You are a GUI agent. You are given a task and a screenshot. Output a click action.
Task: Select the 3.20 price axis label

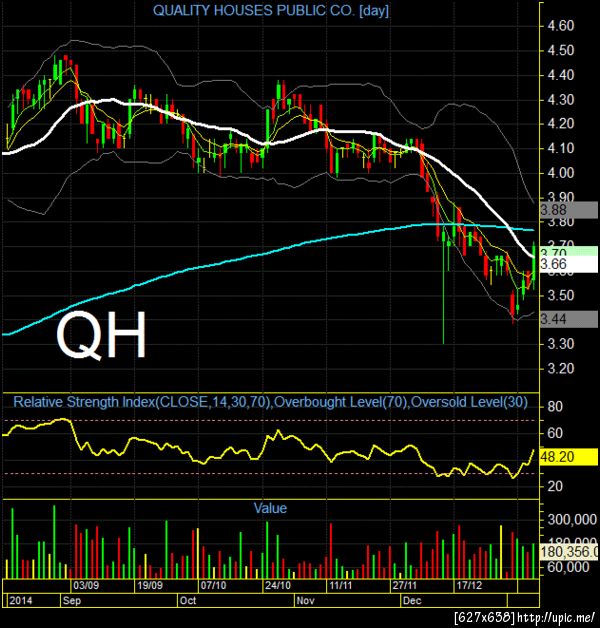point(561,368)
